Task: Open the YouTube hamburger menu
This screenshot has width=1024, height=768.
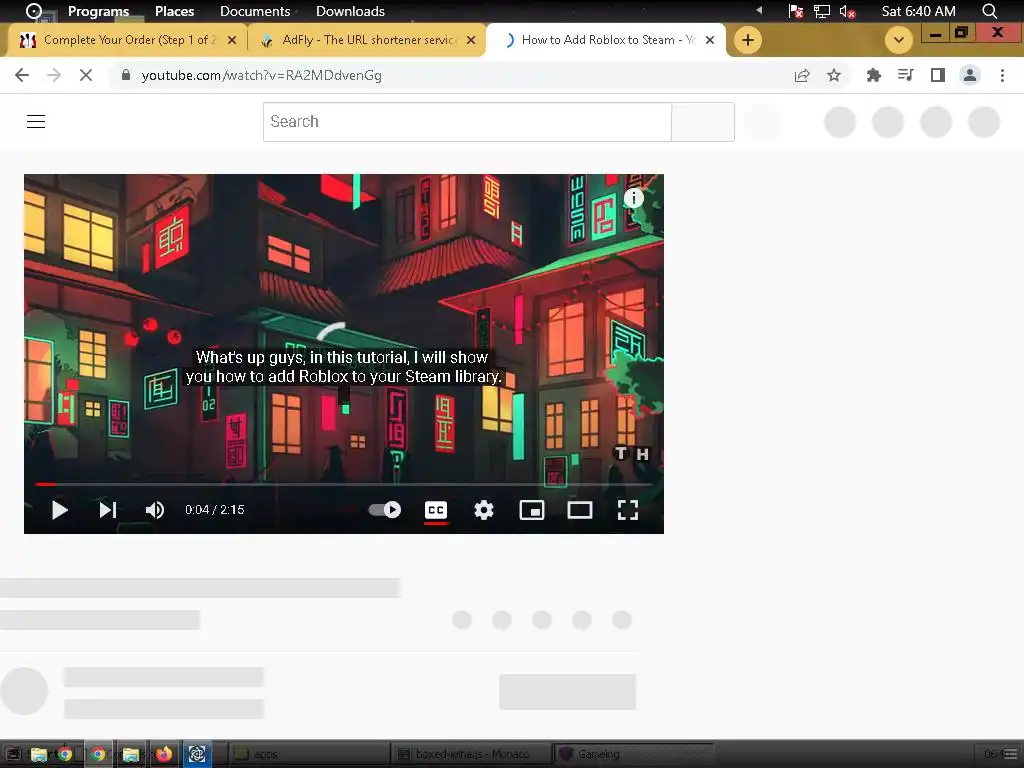Action: pyautogui.click(x=36, y=121)
